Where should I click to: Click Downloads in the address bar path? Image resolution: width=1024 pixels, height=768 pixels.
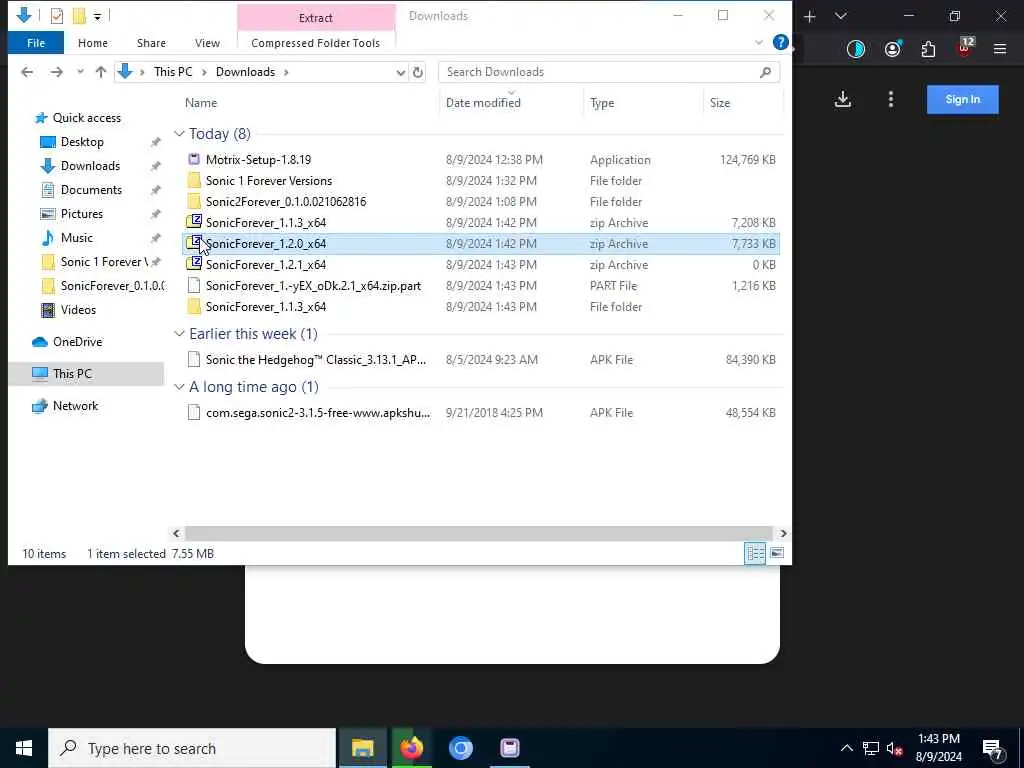[246, 72]
